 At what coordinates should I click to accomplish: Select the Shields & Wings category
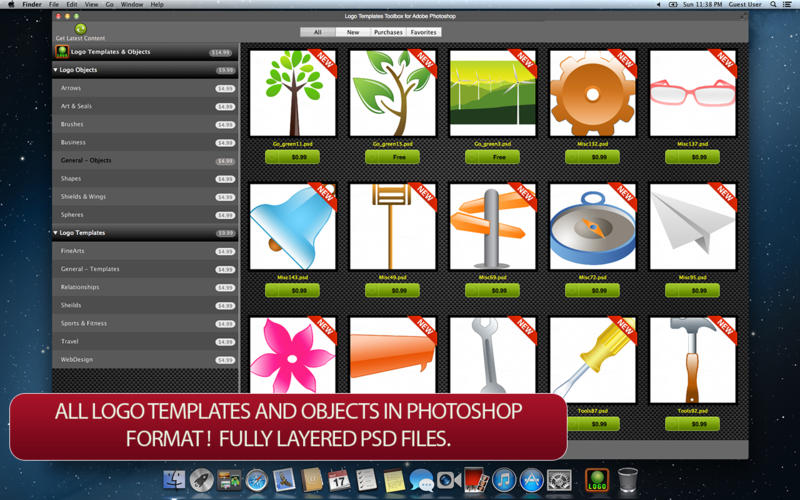tap(145, 196)
